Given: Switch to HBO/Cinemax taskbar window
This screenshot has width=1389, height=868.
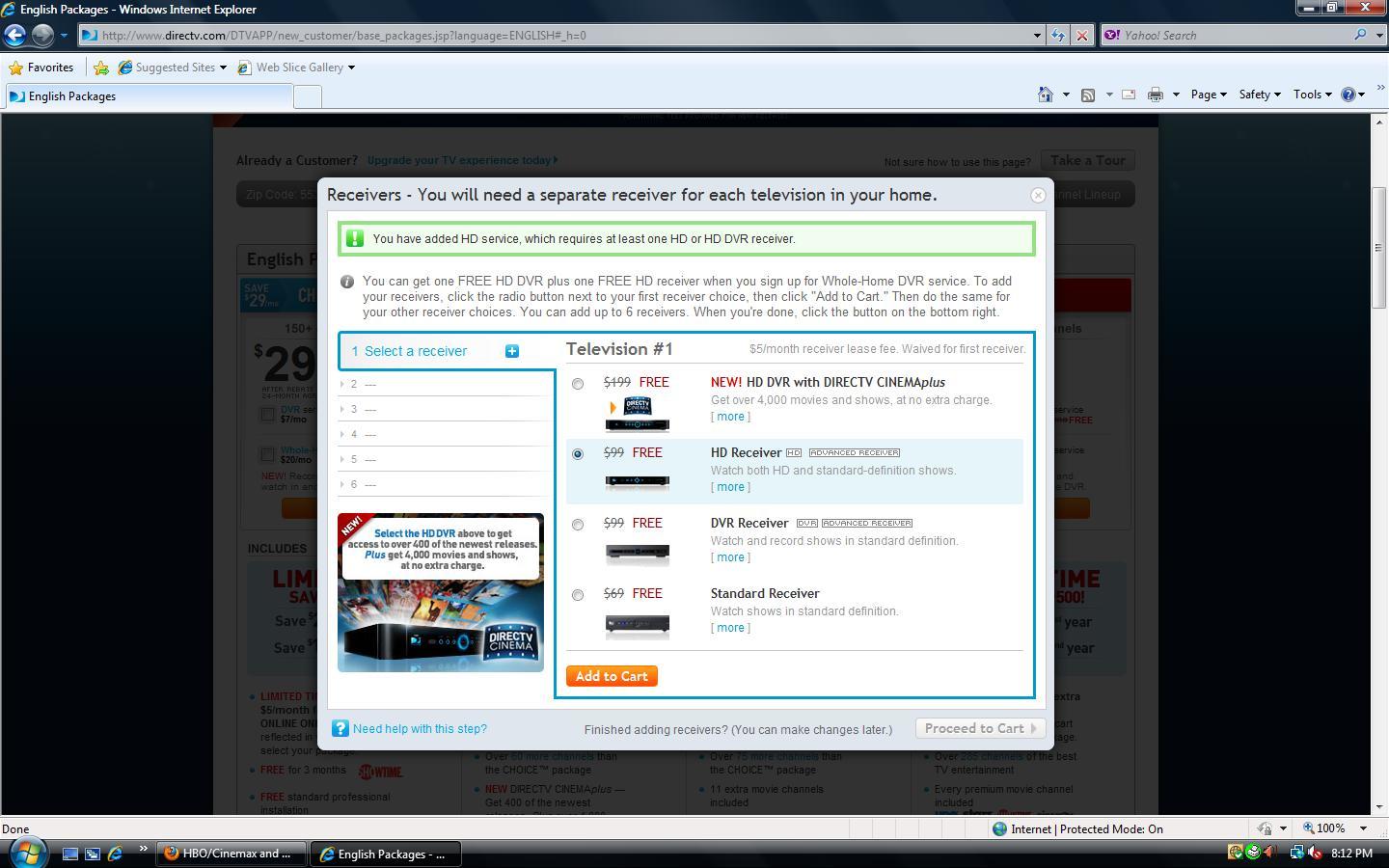Looking at the screenshot, I should (x=231, y=854).
